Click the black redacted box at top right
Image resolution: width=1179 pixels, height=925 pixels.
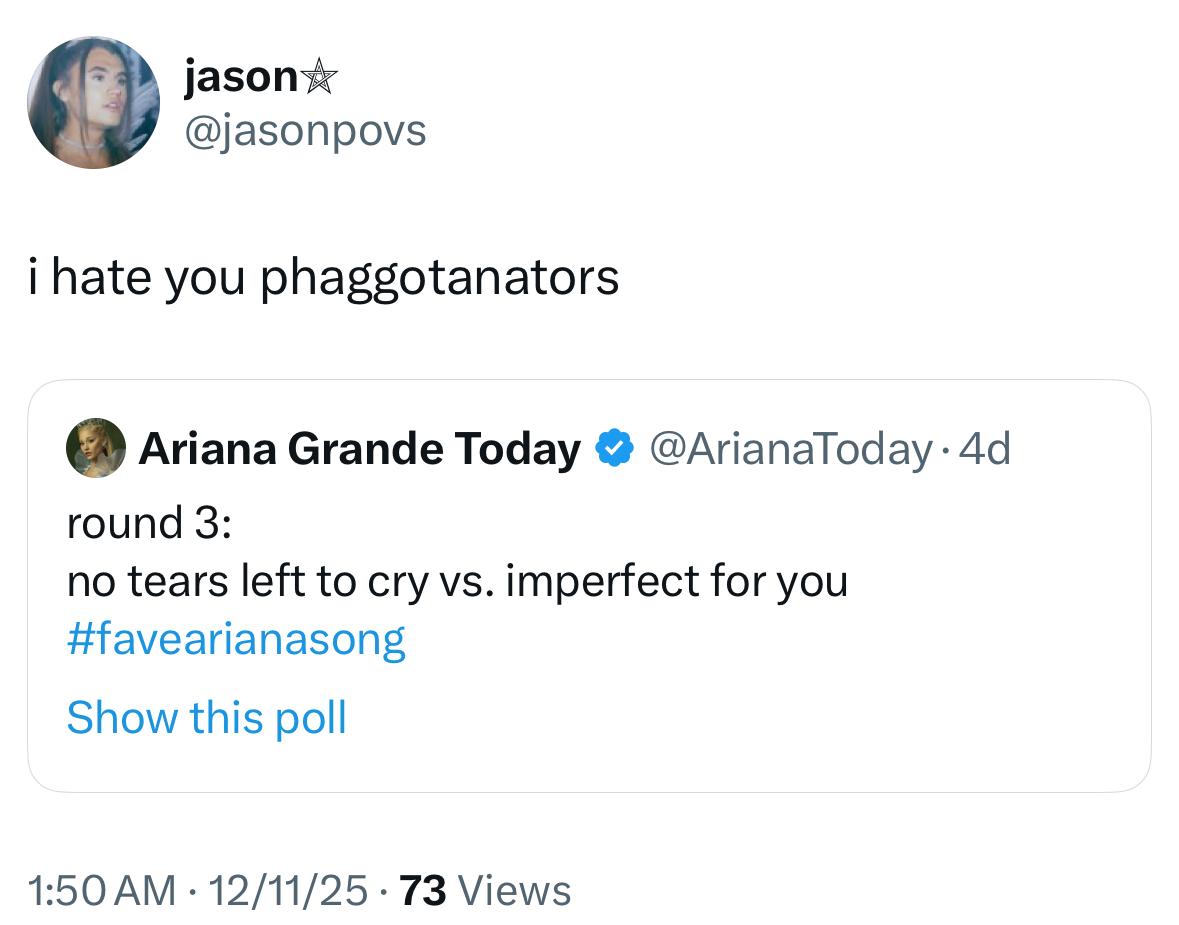(1038, 78)
